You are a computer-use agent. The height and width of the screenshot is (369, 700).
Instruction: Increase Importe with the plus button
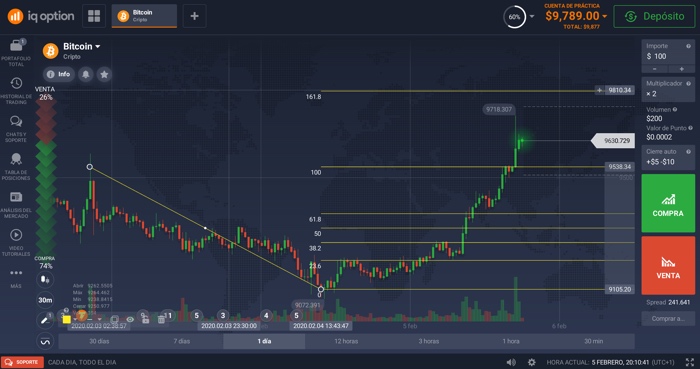(682, 69)
